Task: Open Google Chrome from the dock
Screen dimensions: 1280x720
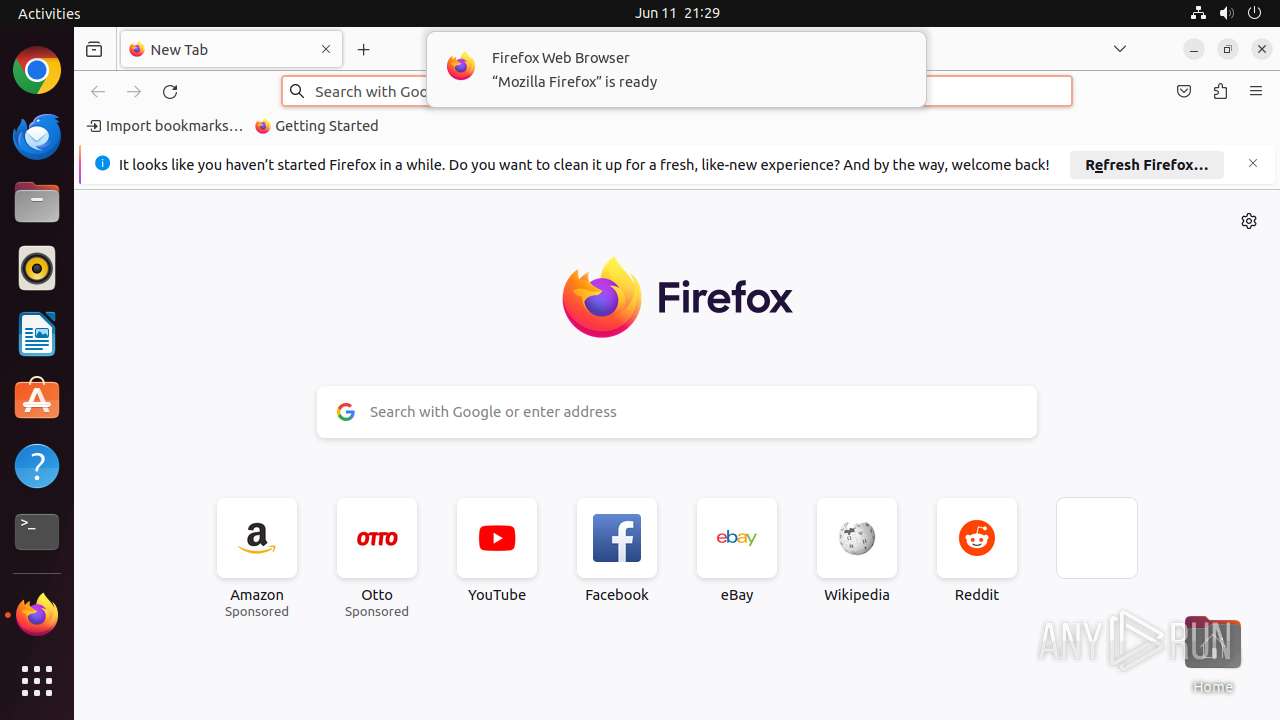Action: click(37, 71)
